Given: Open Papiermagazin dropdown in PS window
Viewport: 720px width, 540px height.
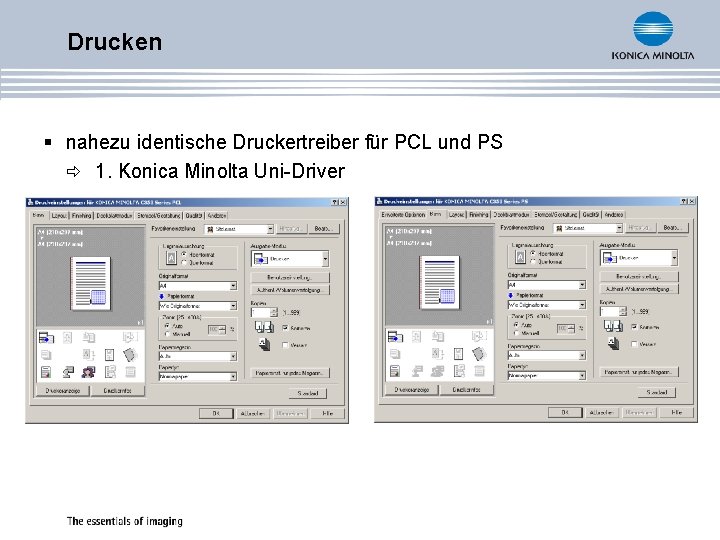Looking at the screenshot, I should coord(547,355).
